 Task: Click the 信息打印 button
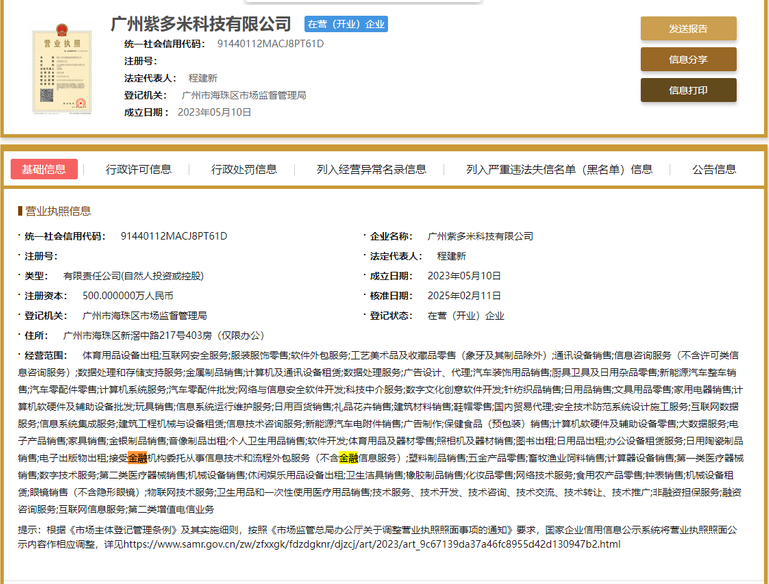688,90
